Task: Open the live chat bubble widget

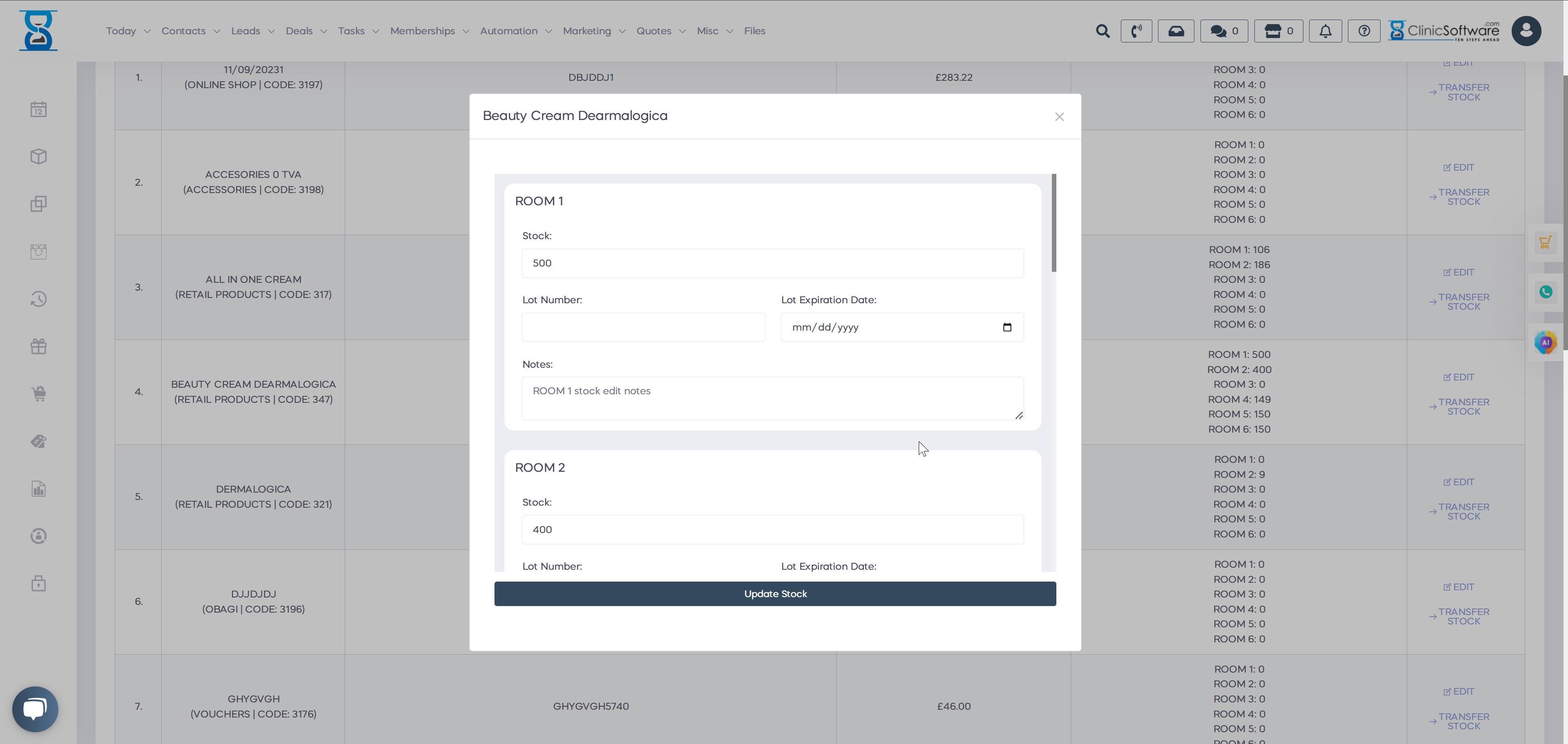Action: coord(35,709)
